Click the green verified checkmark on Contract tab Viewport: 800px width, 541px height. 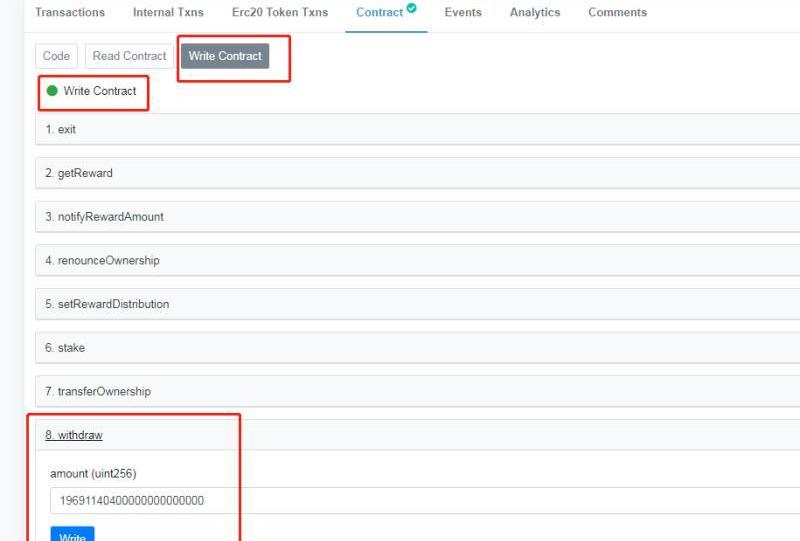click(x=412, y=9)
